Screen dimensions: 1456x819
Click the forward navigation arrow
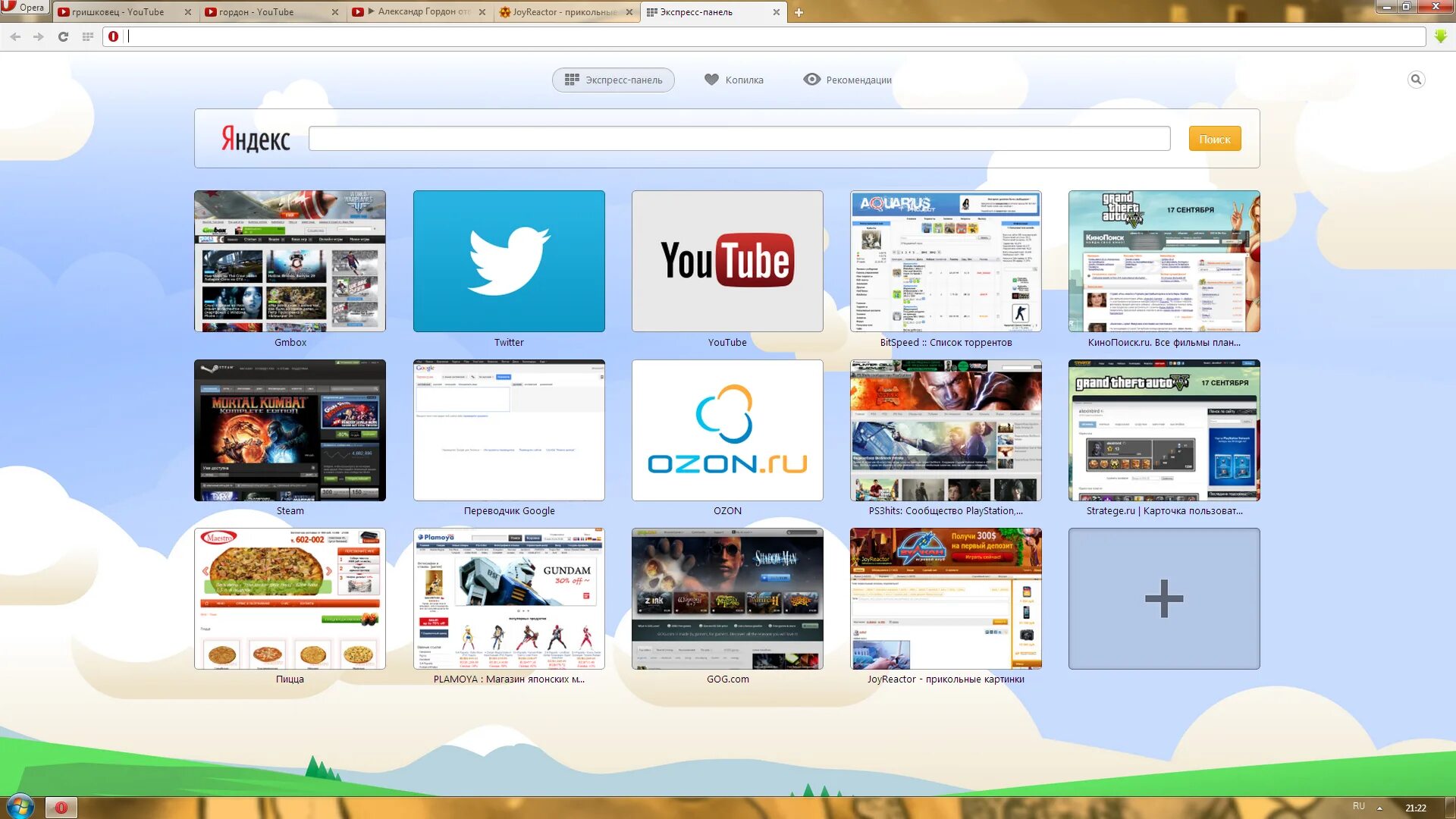point(39,36)
